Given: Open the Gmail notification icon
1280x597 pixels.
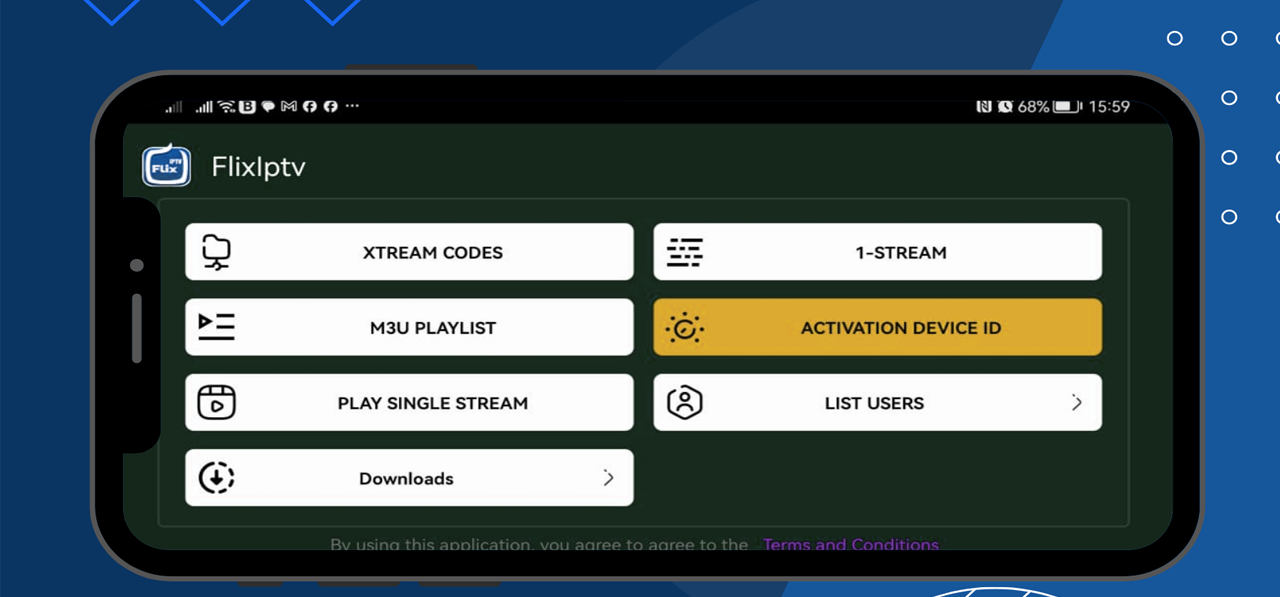Looking at the screenshot, I should (289, 107).
